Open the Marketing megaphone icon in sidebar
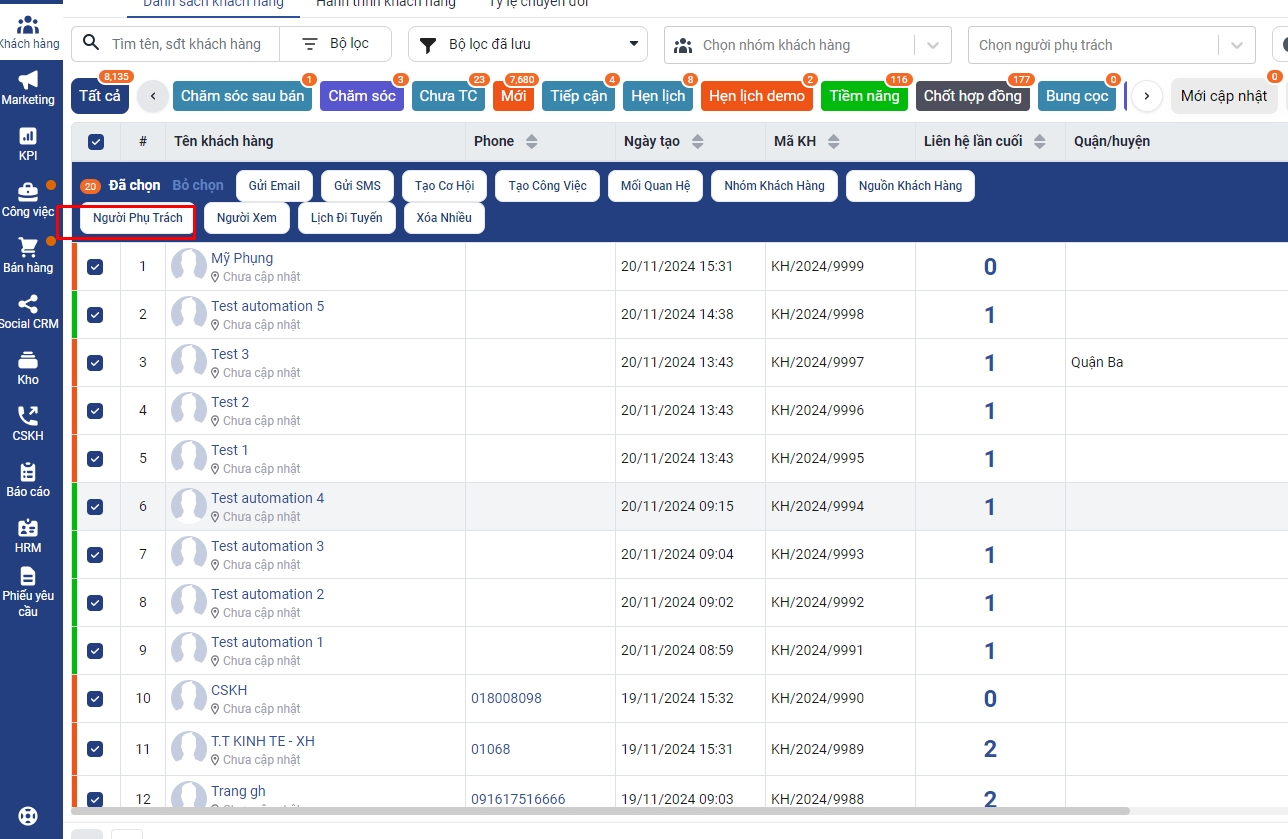 [x=28, y=81]
